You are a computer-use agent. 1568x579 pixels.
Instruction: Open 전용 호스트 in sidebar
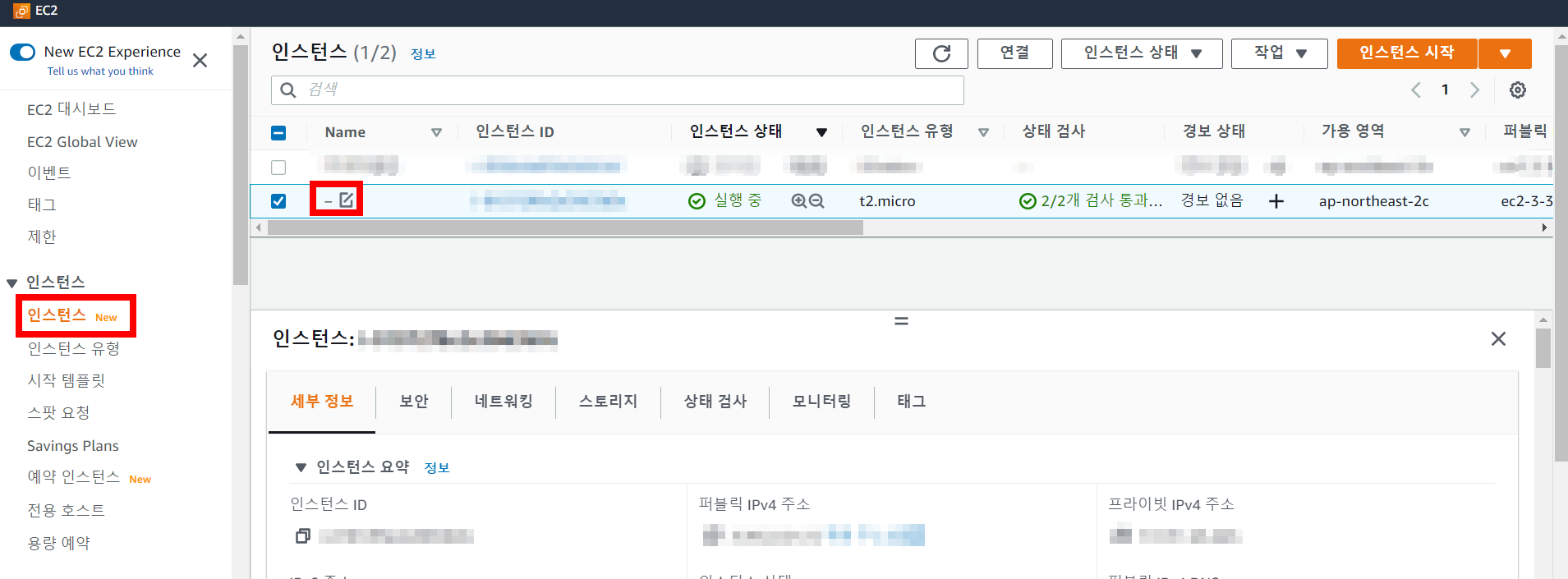click(x=67, y=511)
